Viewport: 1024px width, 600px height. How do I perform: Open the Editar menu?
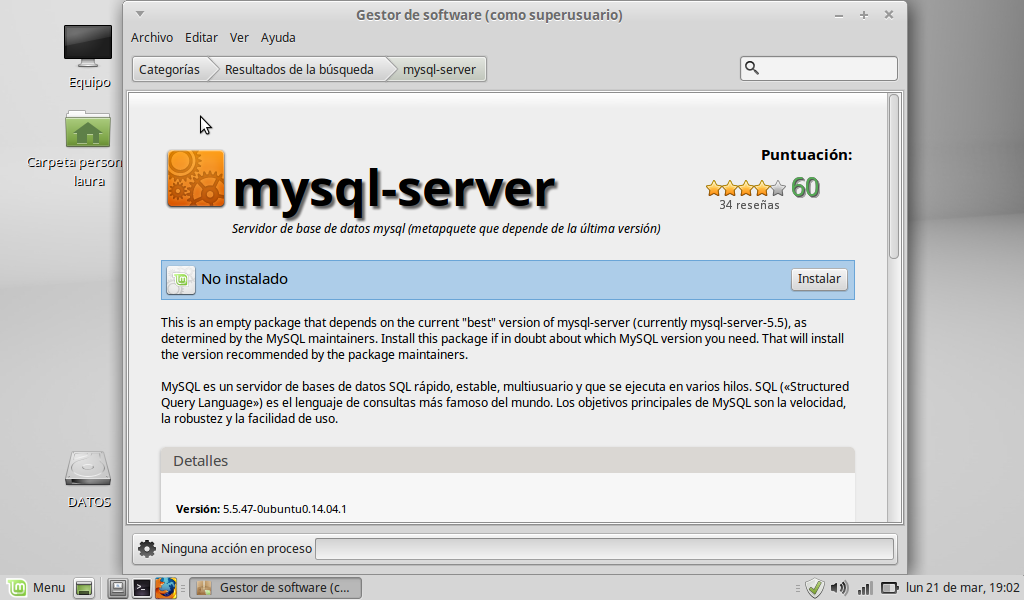click(201, 38)
